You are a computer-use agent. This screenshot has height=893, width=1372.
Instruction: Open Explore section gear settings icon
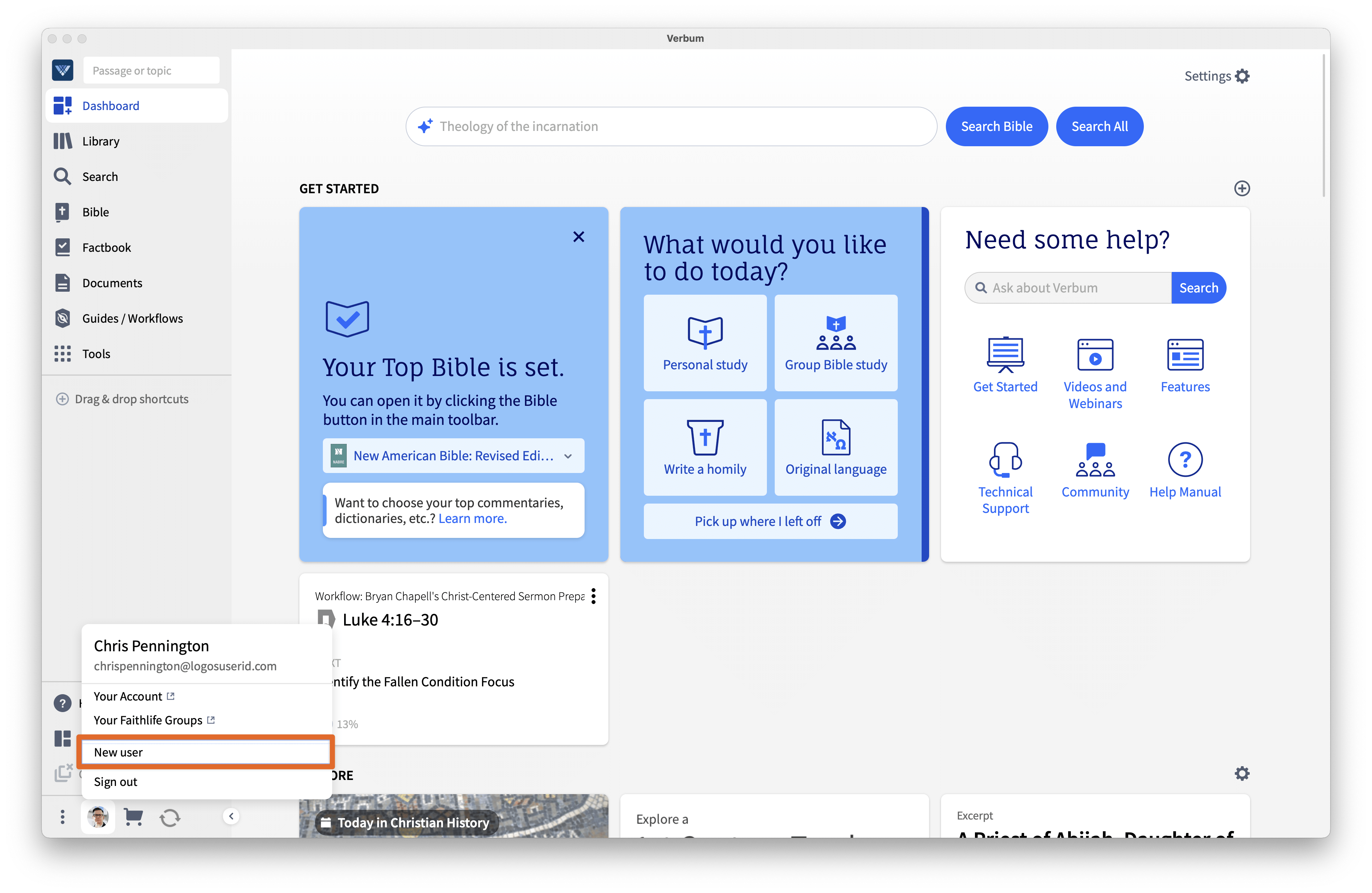(x=1242, y=774)
